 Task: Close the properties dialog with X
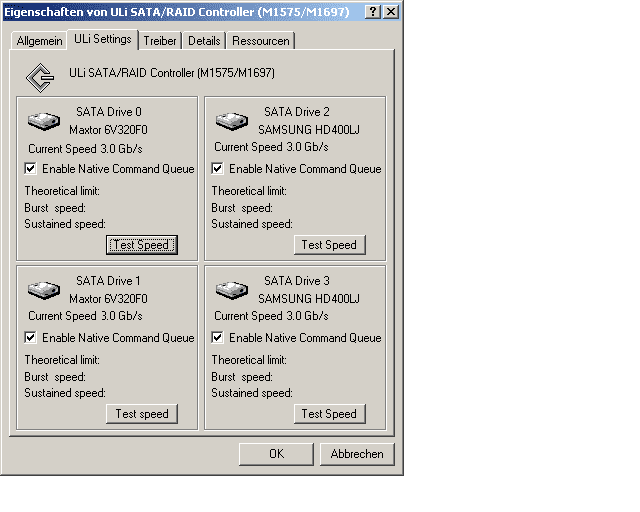pyautogui.click(x=391, y=12)
